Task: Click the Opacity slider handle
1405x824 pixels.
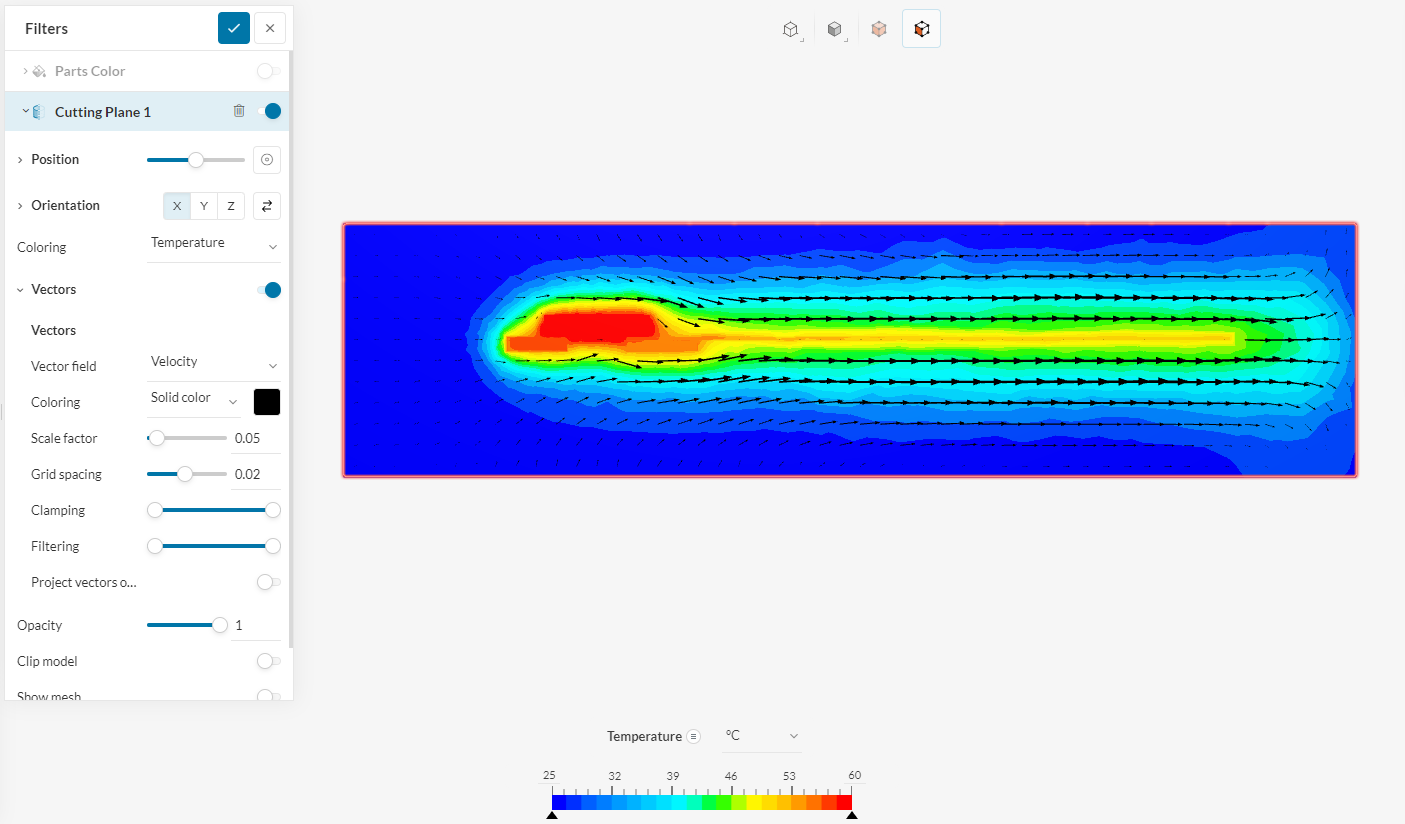Action: (220, 625)
